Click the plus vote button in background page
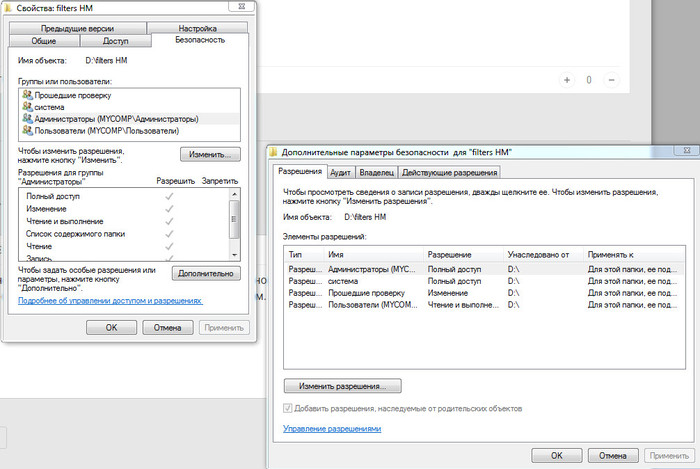Image resolution: width=700 pixels, height=469 pixels. [567, 80]
